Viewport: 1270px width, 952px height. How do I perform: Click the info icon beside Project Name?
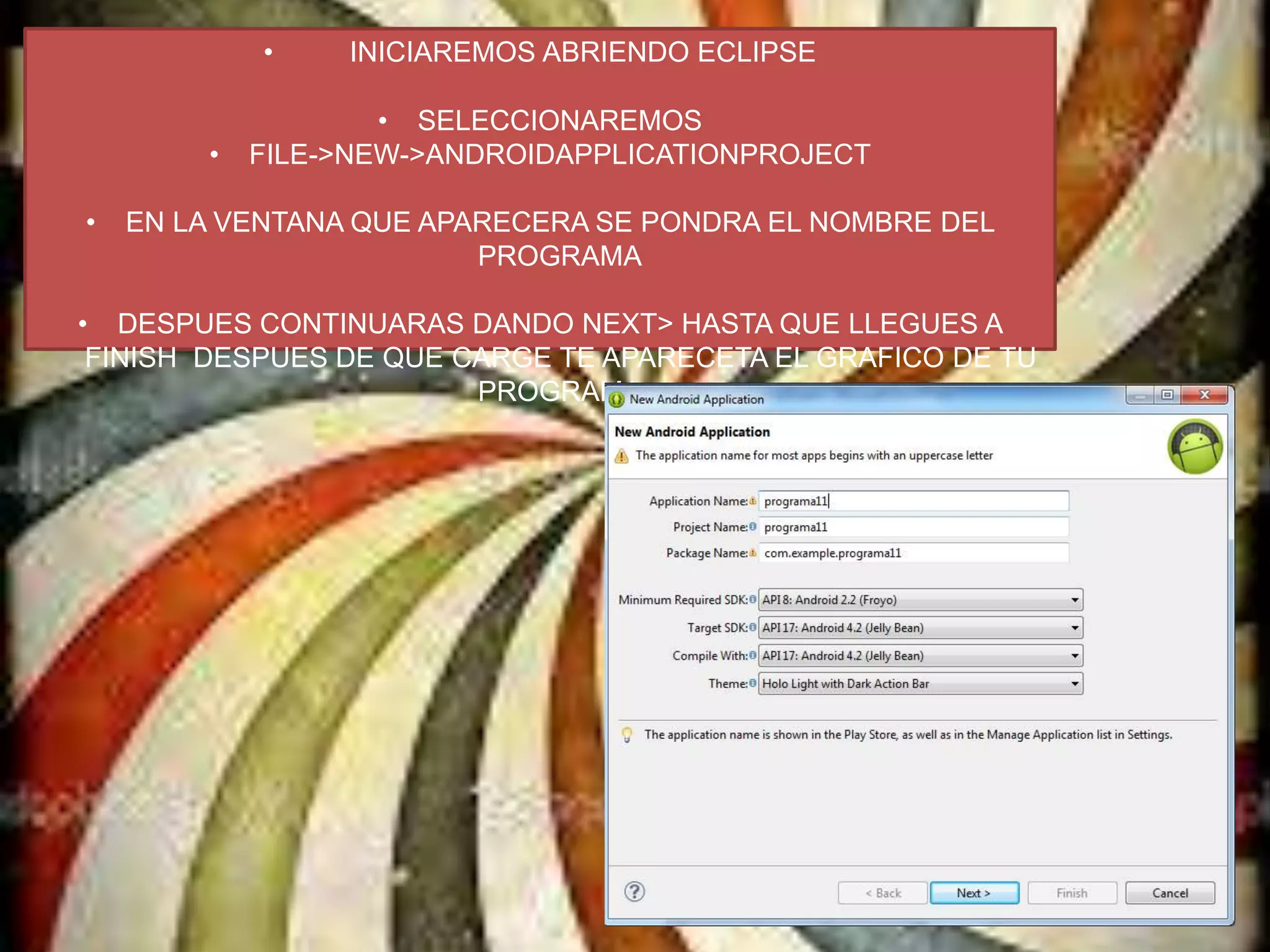752,527
